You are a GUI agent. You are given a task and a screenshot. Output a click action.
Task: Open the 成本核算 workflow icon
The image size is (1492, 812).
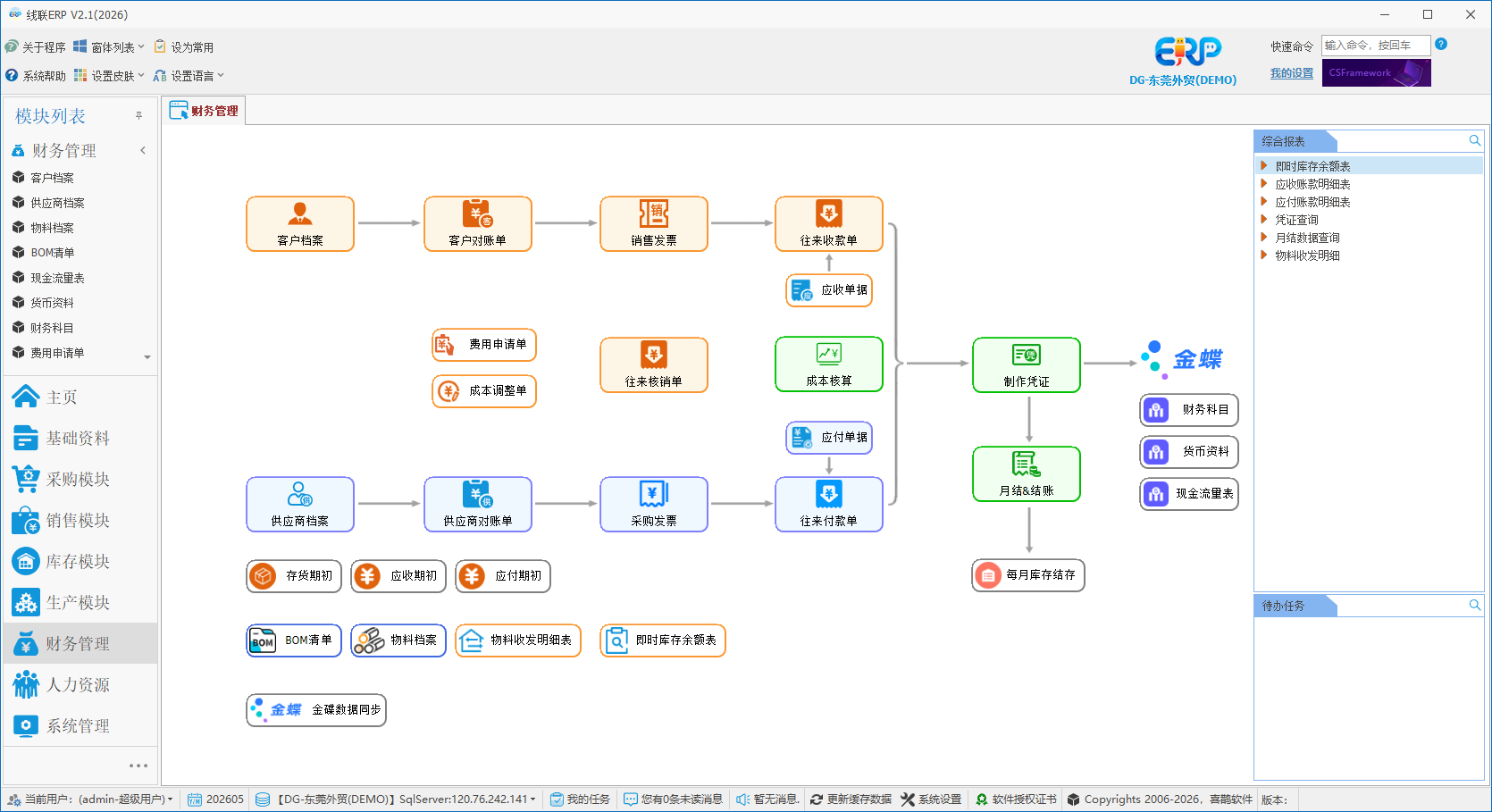tap(829, 364)
